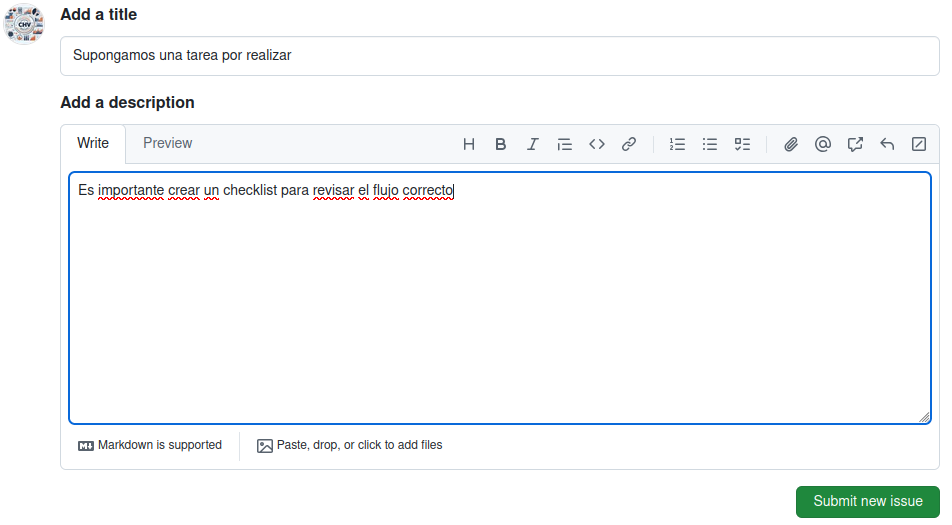Apply italic formatting to the text
The height and width of the screenshot is (525, 952).
[x=532, y=144]
